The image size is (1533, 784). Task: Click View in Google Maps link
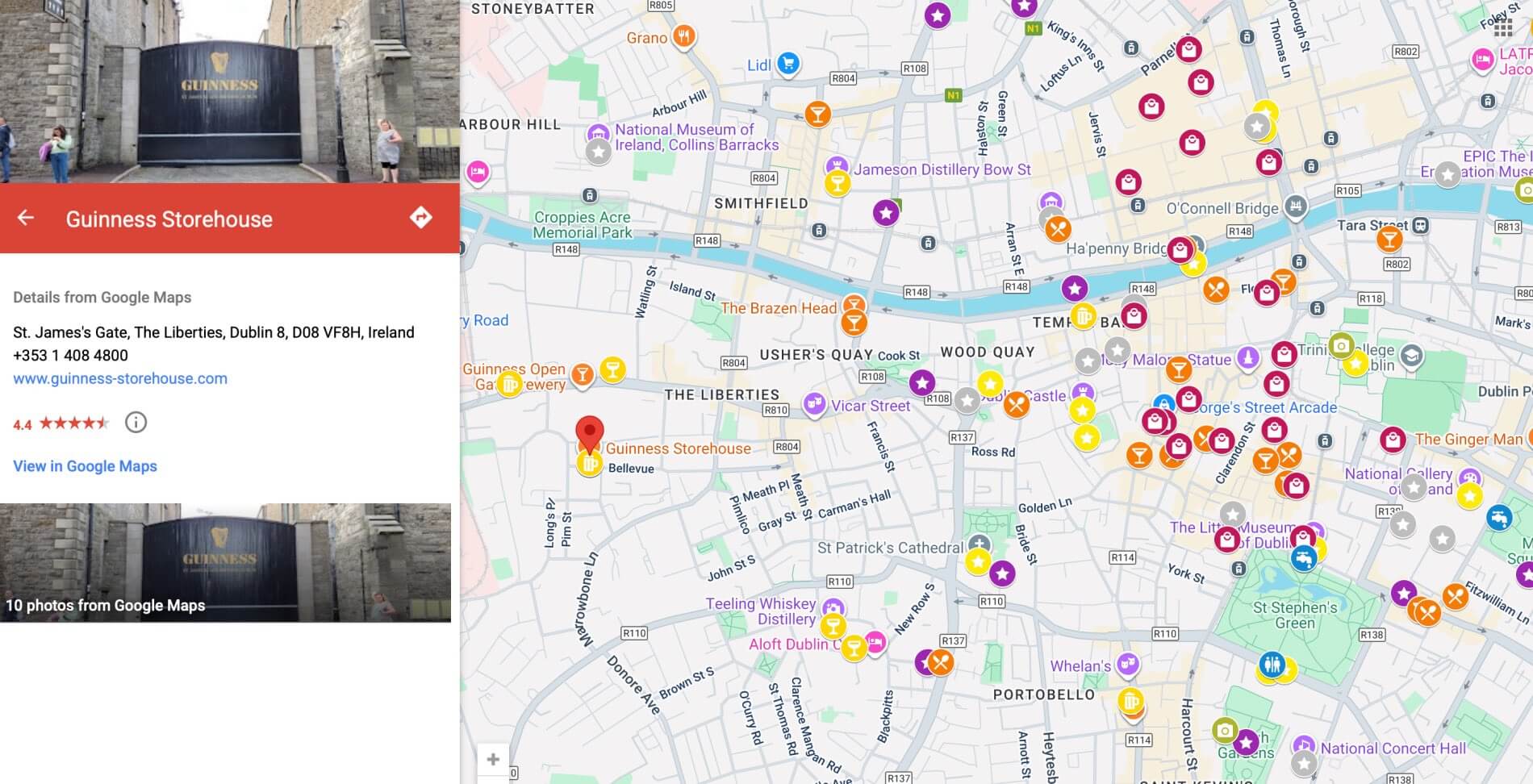pyautogui.click(x=85, y=466)
